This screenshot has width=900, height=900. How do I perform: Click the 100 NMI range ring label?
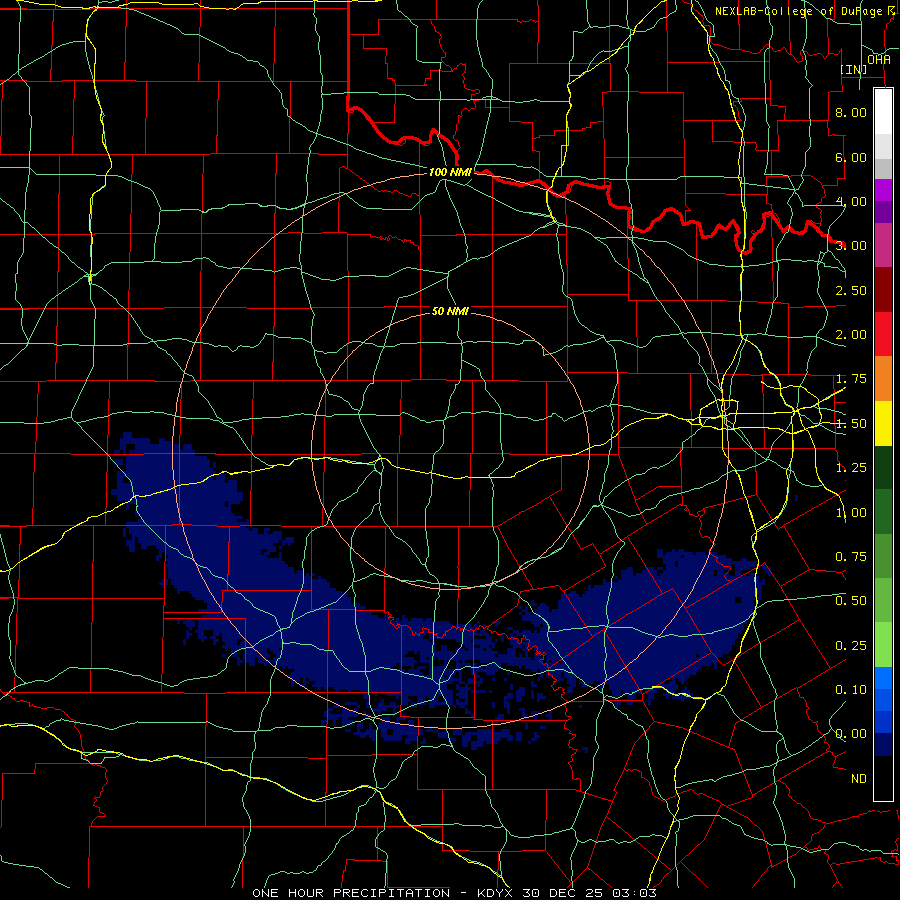pos(450,172)
